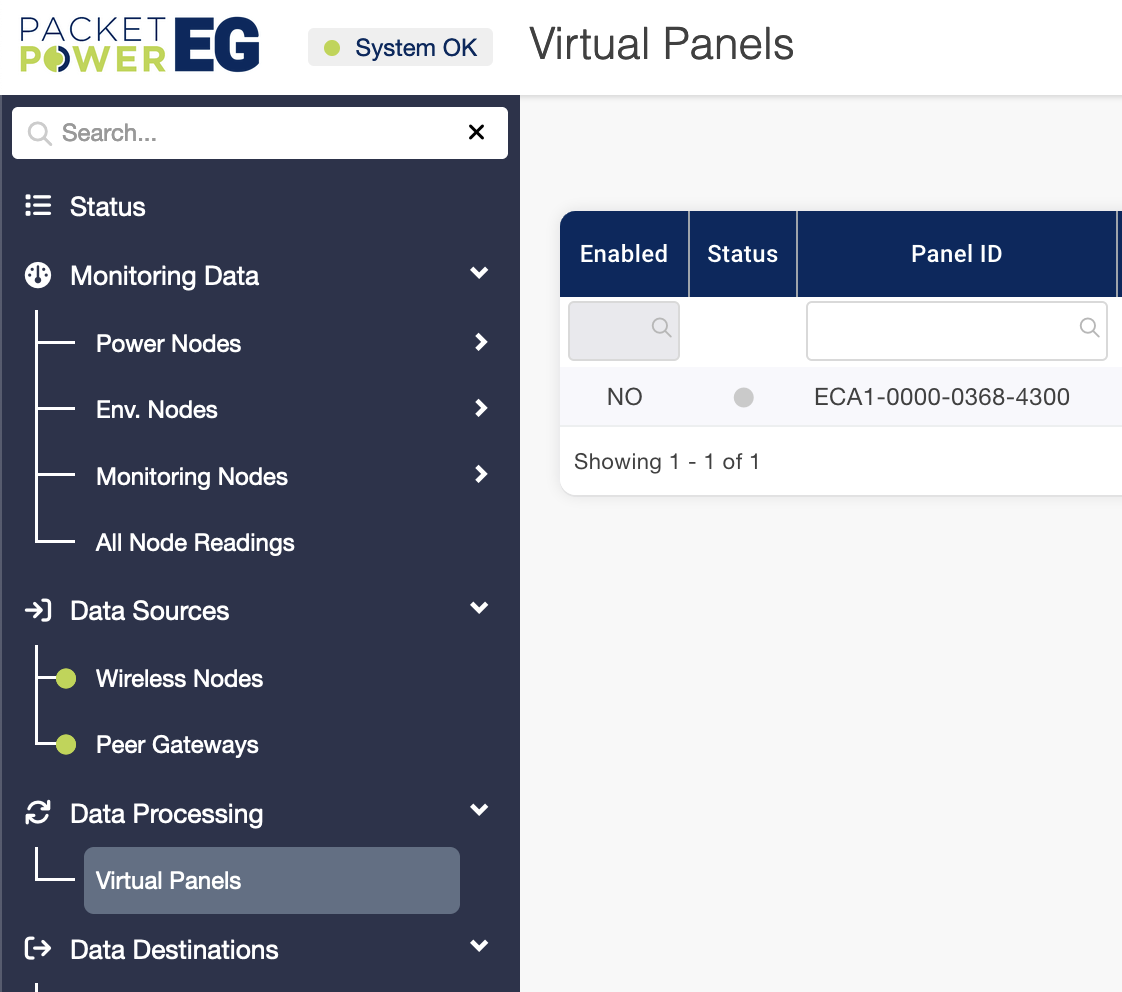Screen dimensions: 1122x992
Task: Click the System OK status badge
Action: [401, 48]
